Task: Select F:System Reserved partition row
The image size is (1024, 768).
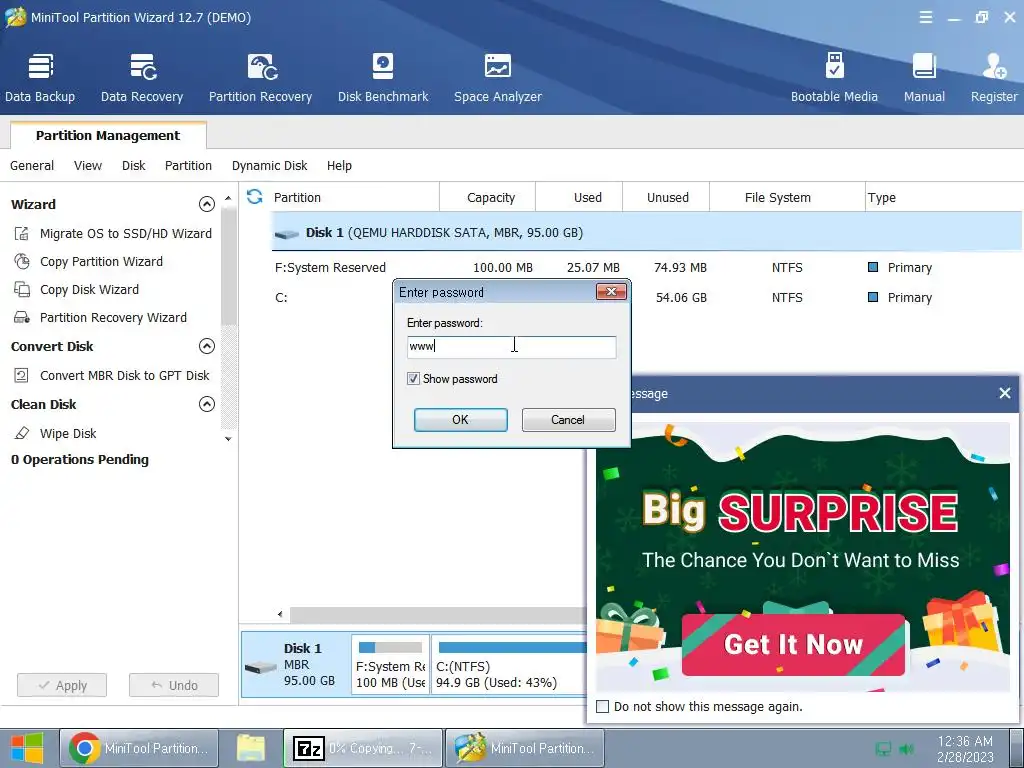Action: point(647,268)
